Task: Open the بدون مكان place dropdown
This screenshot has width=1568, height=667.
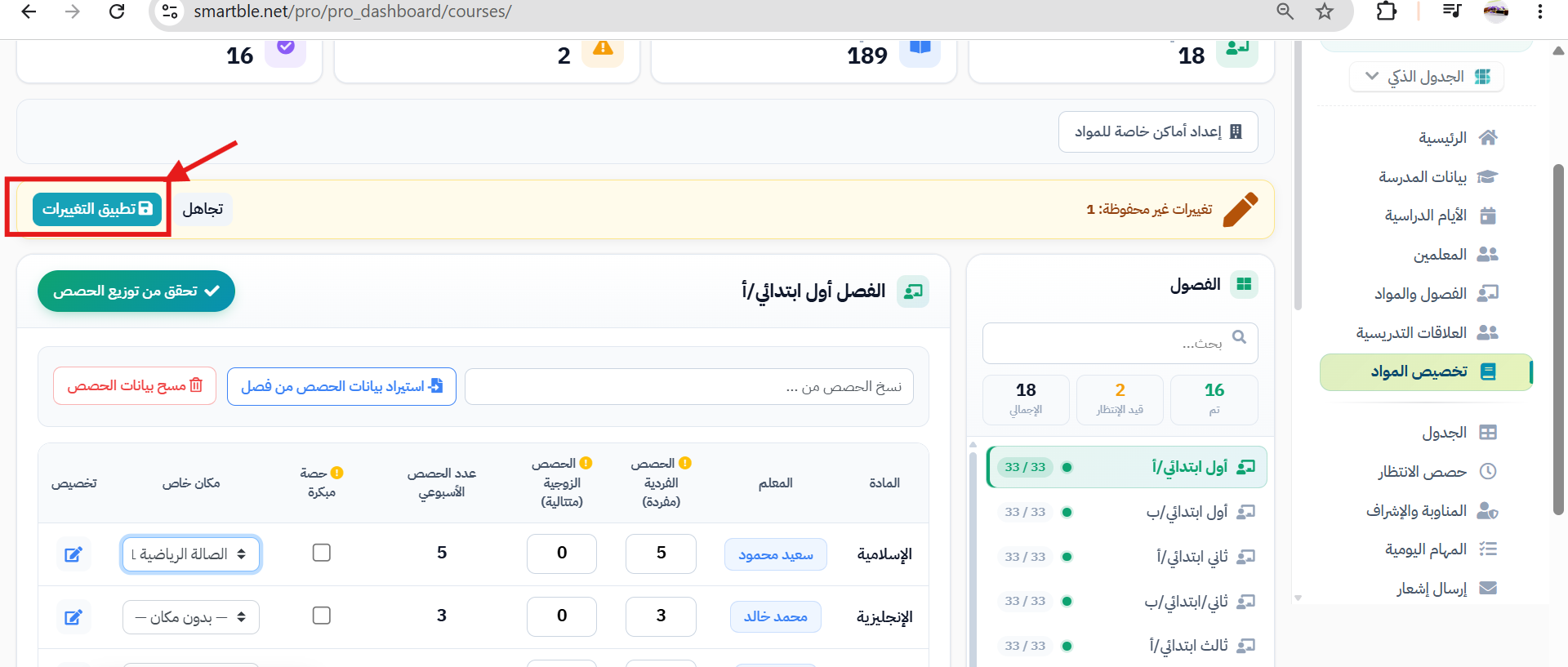Action: (x=191, y=617)
